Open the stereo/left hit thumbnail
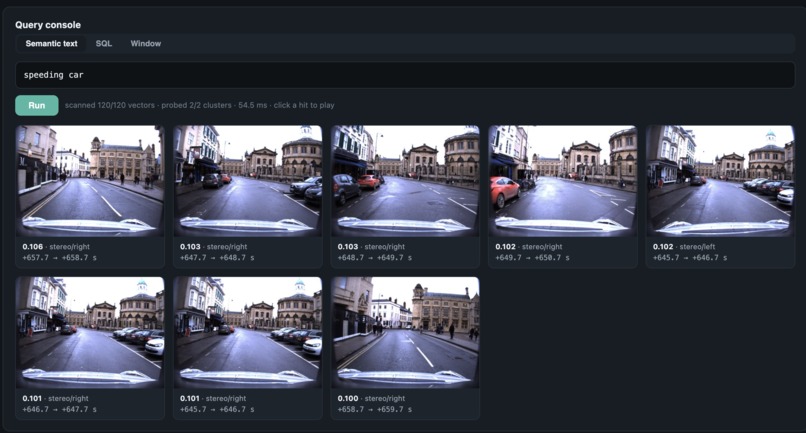 click(720, 181)
